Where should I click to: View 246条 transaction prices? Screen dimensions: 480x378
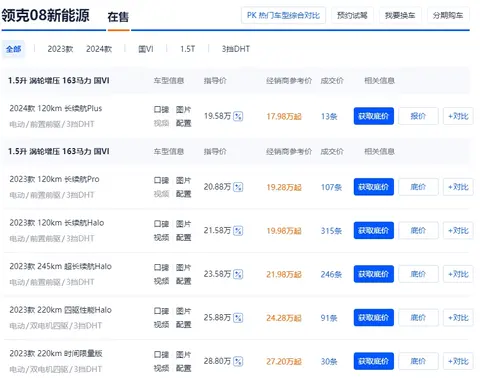pos(331,274)
